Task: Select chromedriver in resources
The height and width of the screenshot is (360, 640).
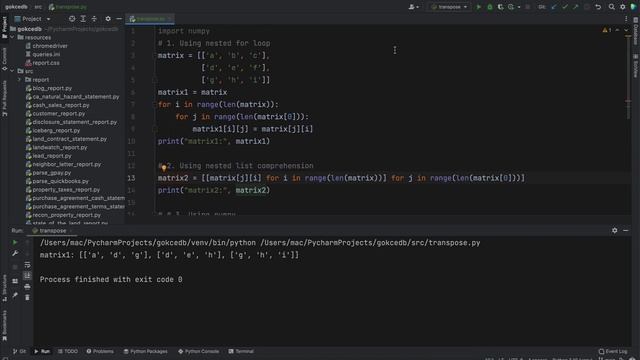Action: pyautogui.click(x=50, y=46)
